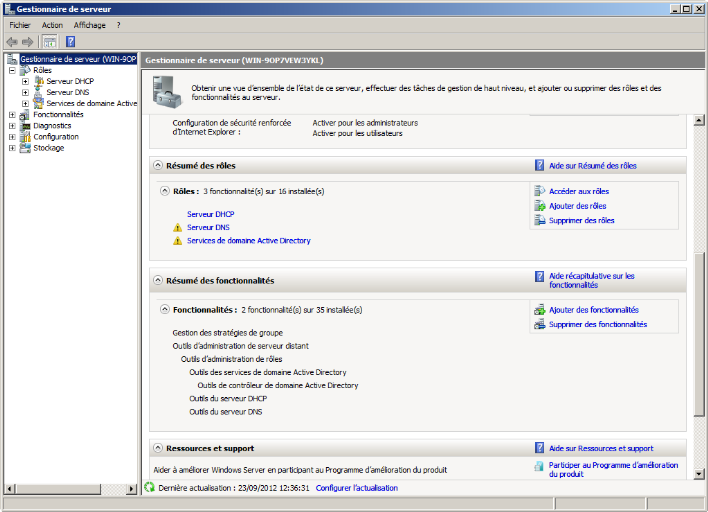
Task: Open the Fichier menu
Action: (20, 25)
